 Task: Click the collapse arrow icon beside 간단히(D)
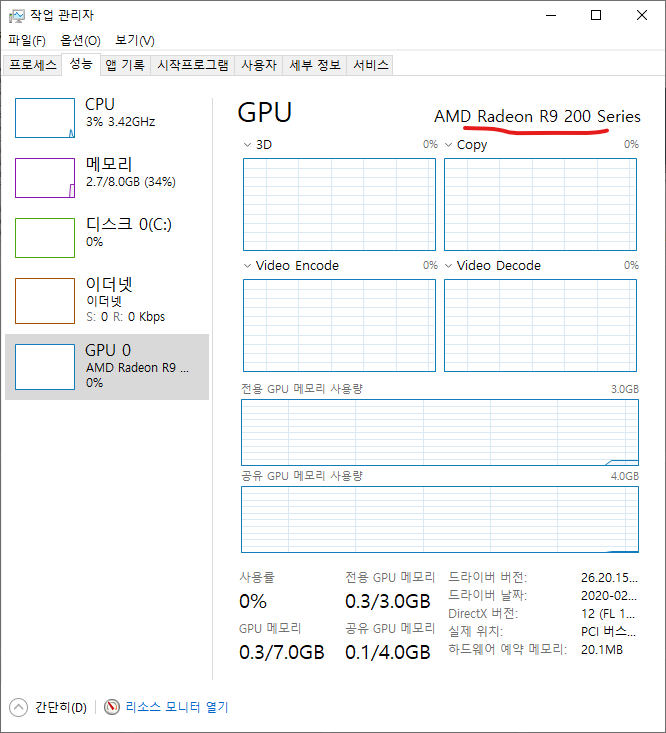(18, 707)
